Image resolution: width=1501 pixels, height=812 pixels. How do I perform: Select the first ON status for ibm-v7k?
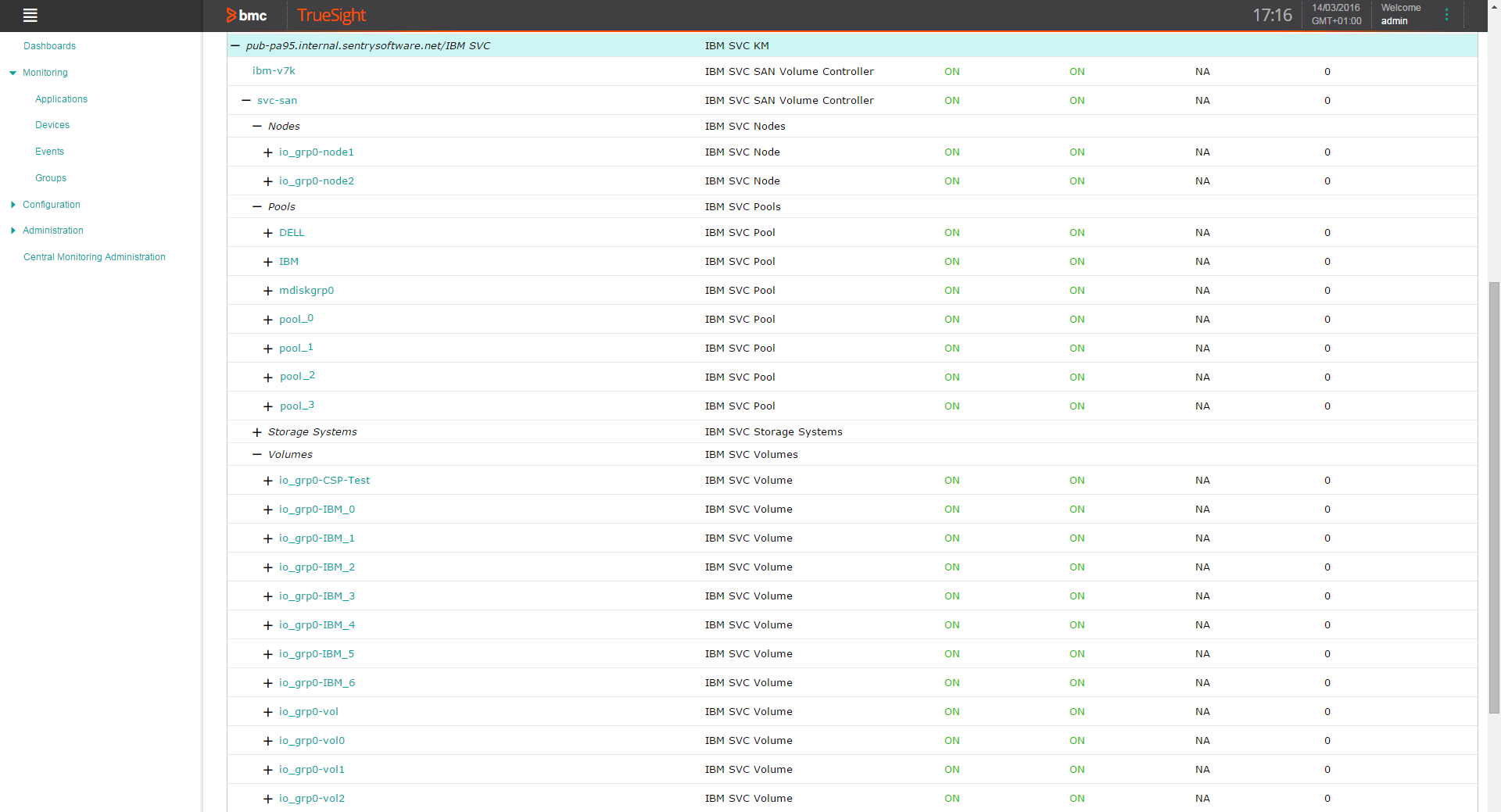[952, 72]
